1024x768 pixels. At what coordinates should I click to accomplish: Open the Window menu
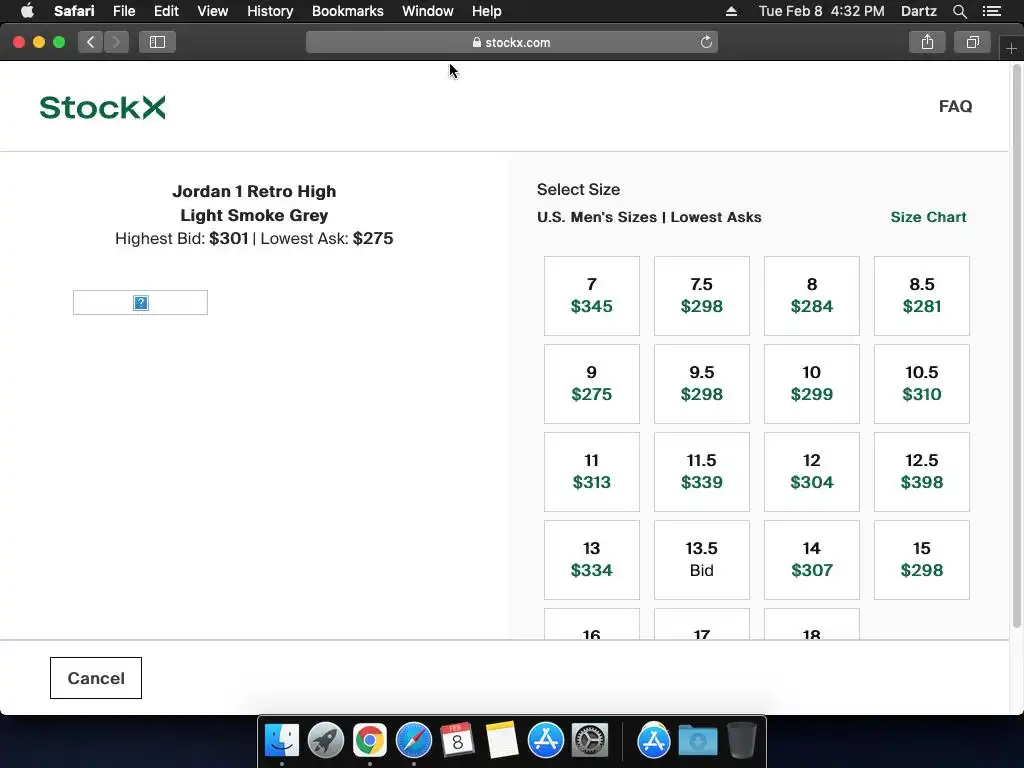(x=428, y=11)
